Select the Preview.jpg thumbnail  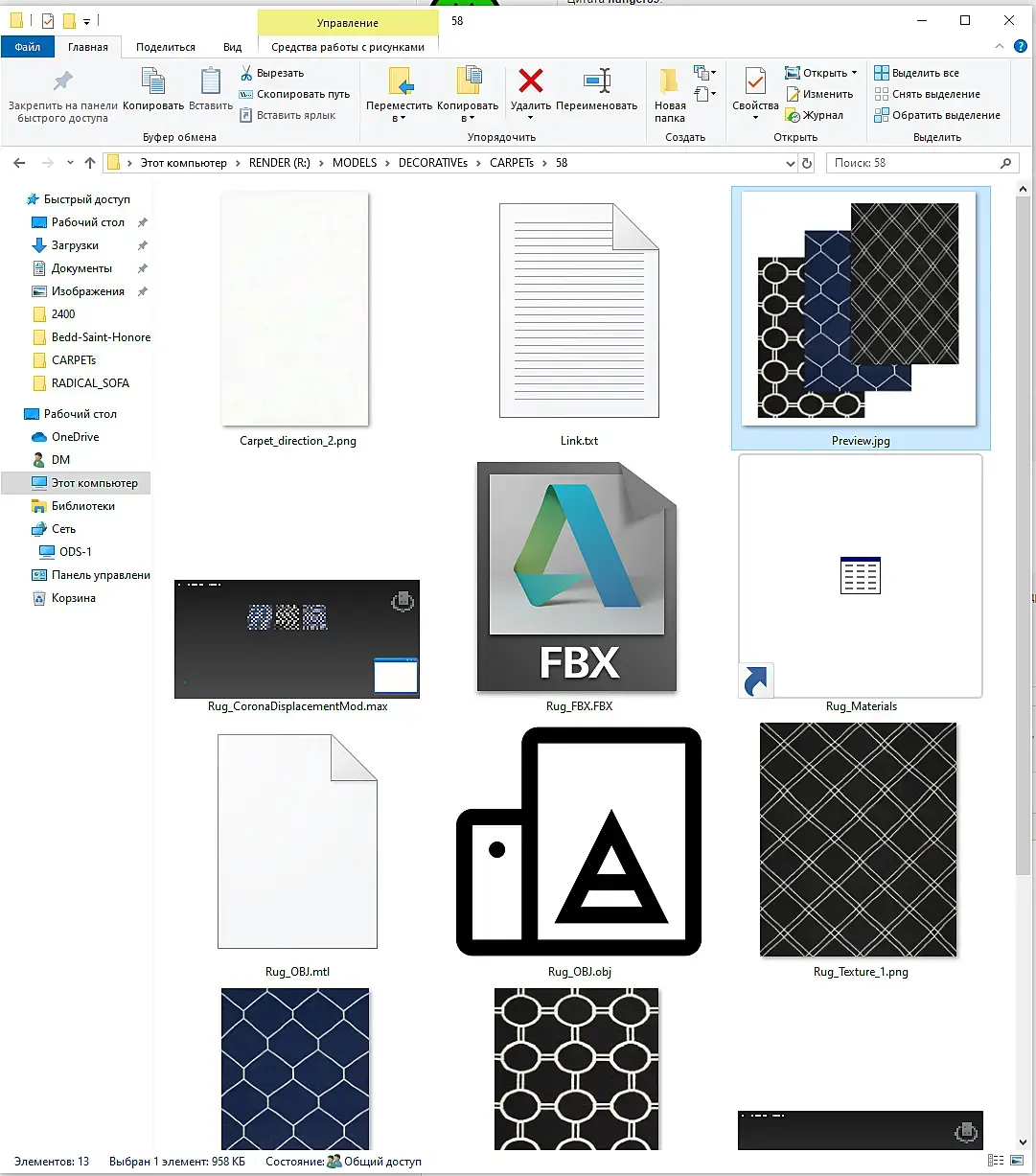coord(860,309)
